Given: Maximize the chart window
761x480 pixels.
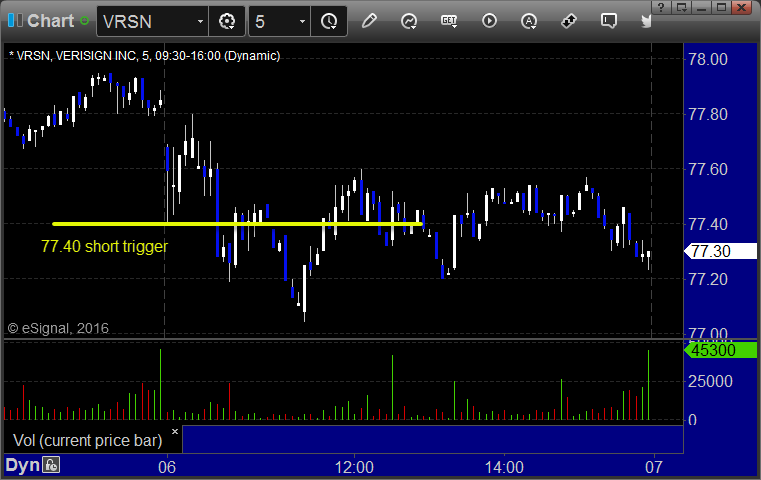Looking at the screenshot, I should 722,7.
